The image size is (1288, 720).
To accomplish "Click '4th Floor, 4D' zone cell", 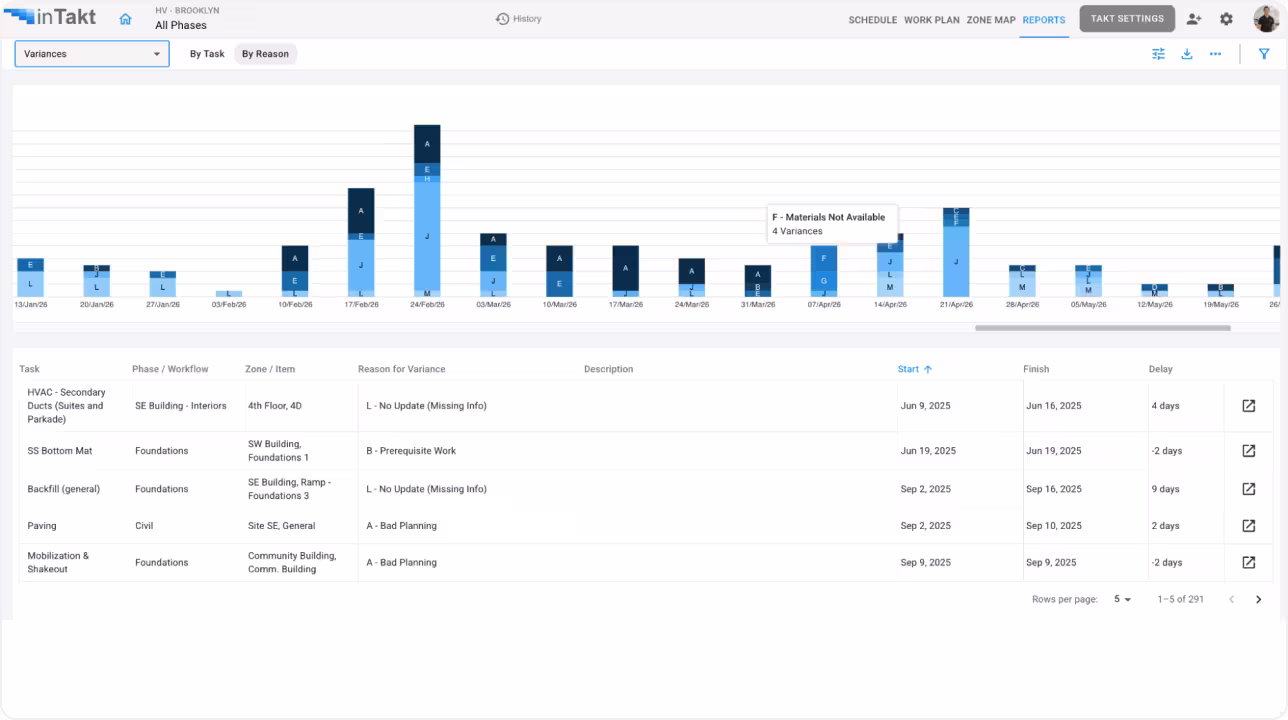I will (x=275, y=406).
